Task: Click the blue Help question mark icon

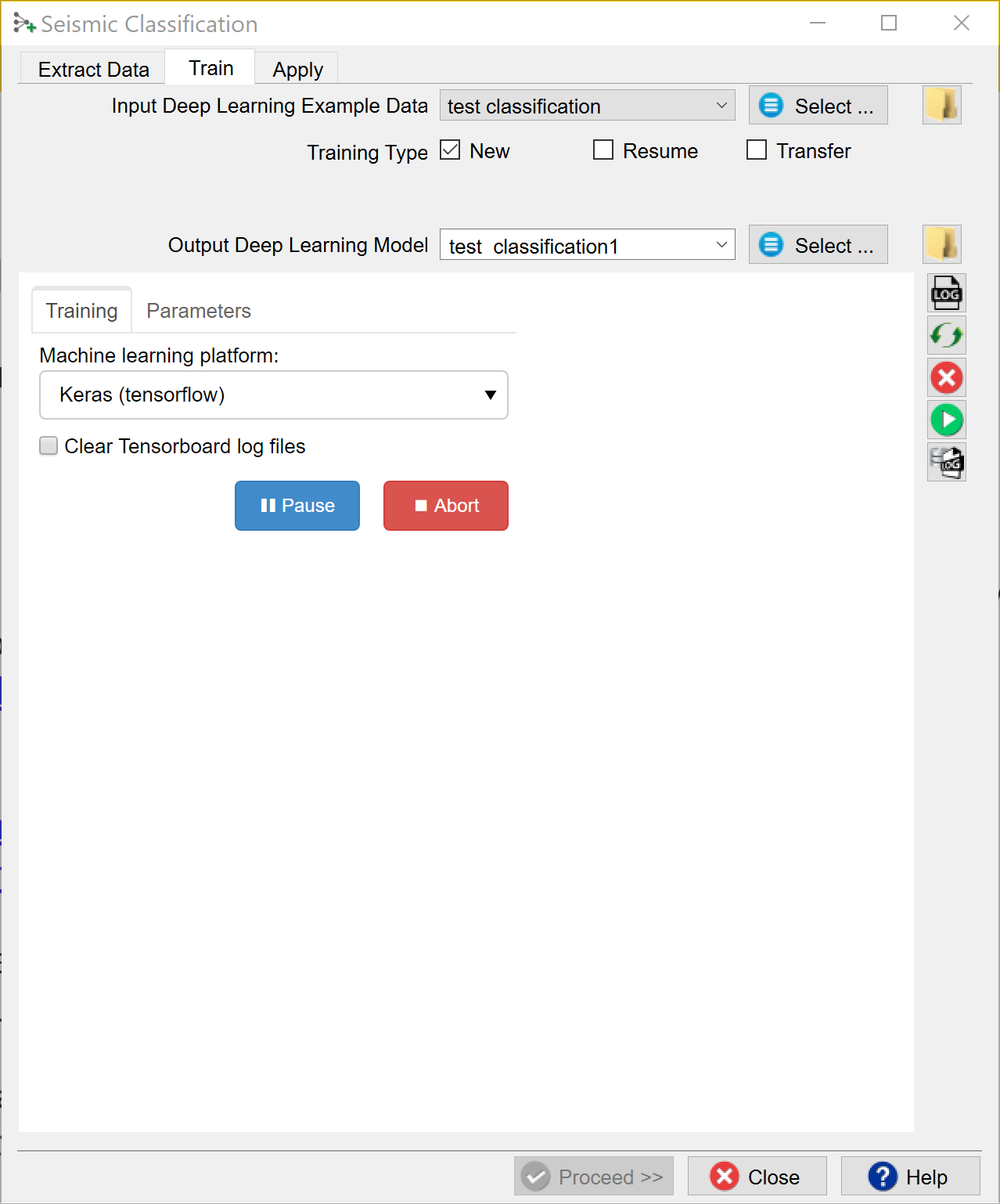Action: [x=883, y=1176]
